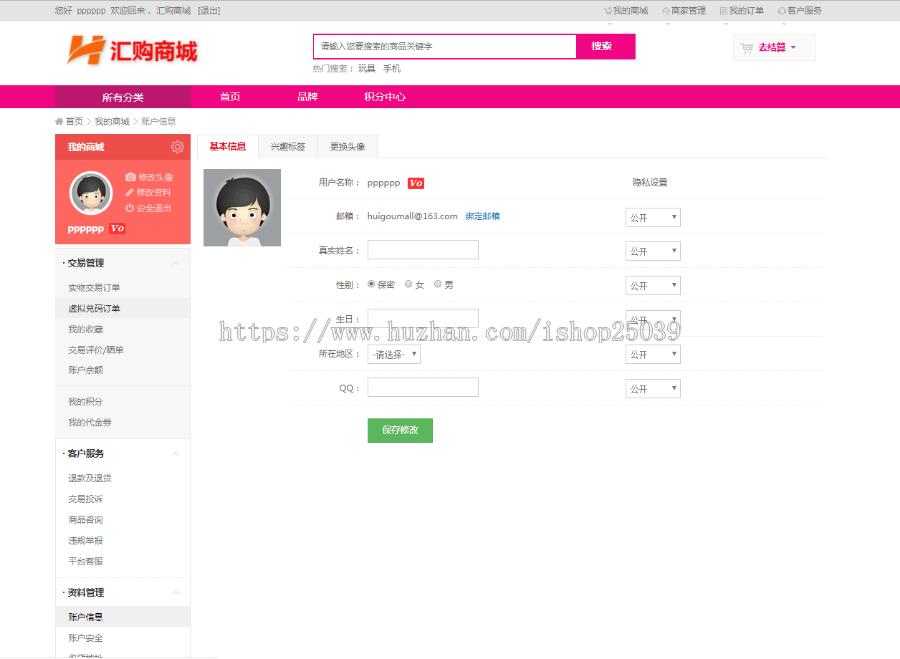The width and height of the screenshot is (900, 659).
Task: Open 账户余额 in sidebar
Action: click(x=86, y=370)
